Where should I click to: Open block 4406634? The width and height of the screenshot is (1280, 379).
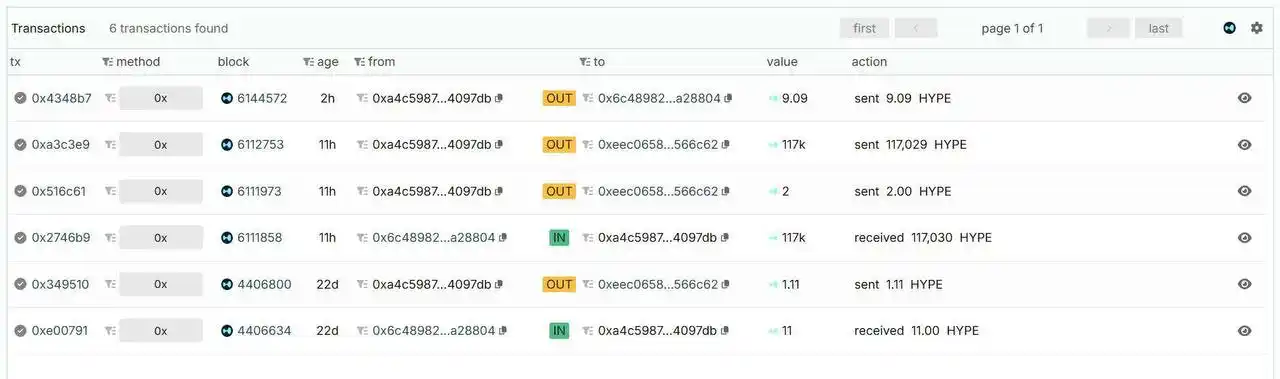264,331
